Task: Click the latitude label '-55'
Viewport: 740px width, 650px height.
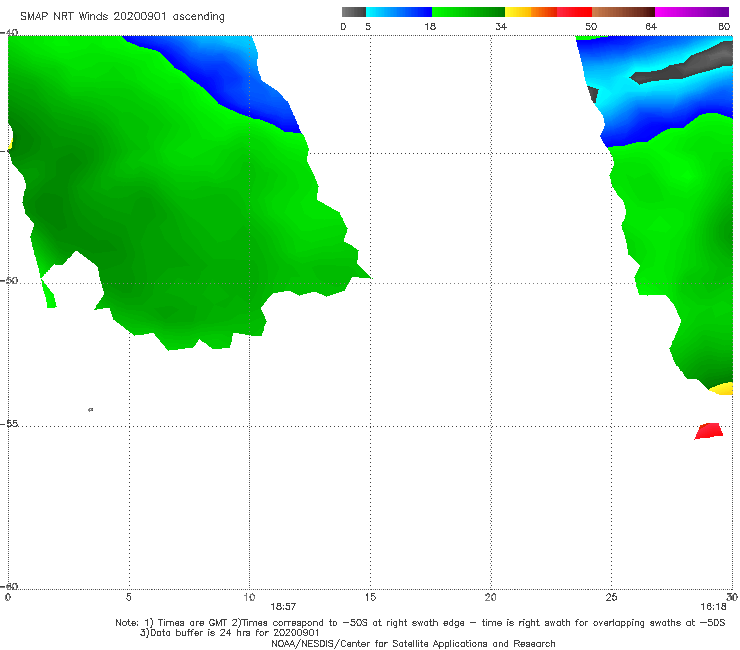Action: 9,423
